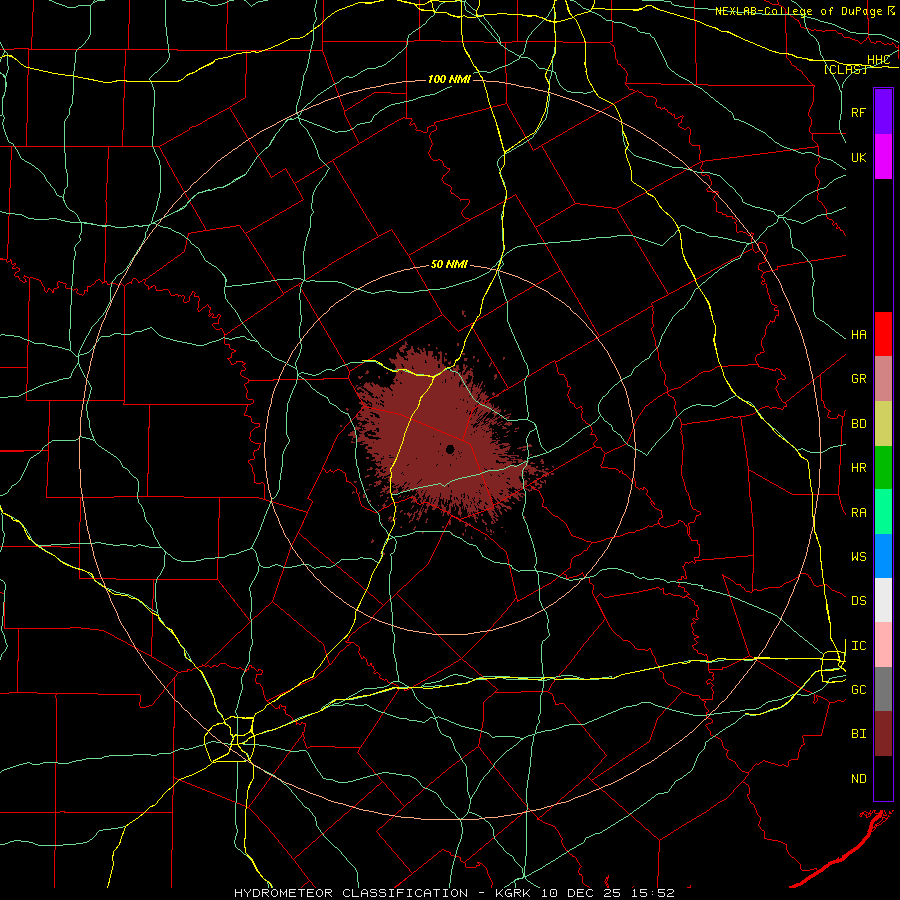Click the UK legend label
This screenshot has width=900, height=900.
tap(858, 158)
